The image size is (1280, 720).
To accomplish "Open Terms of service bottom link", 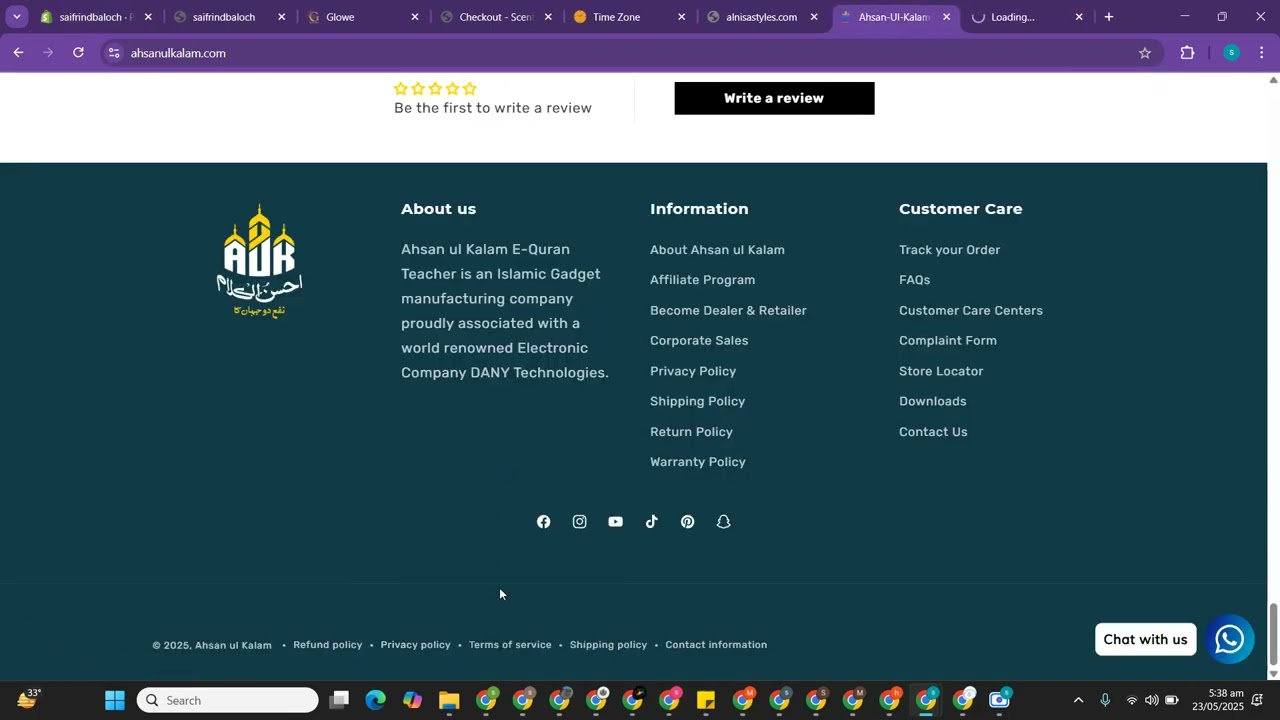I will [510, 645].
